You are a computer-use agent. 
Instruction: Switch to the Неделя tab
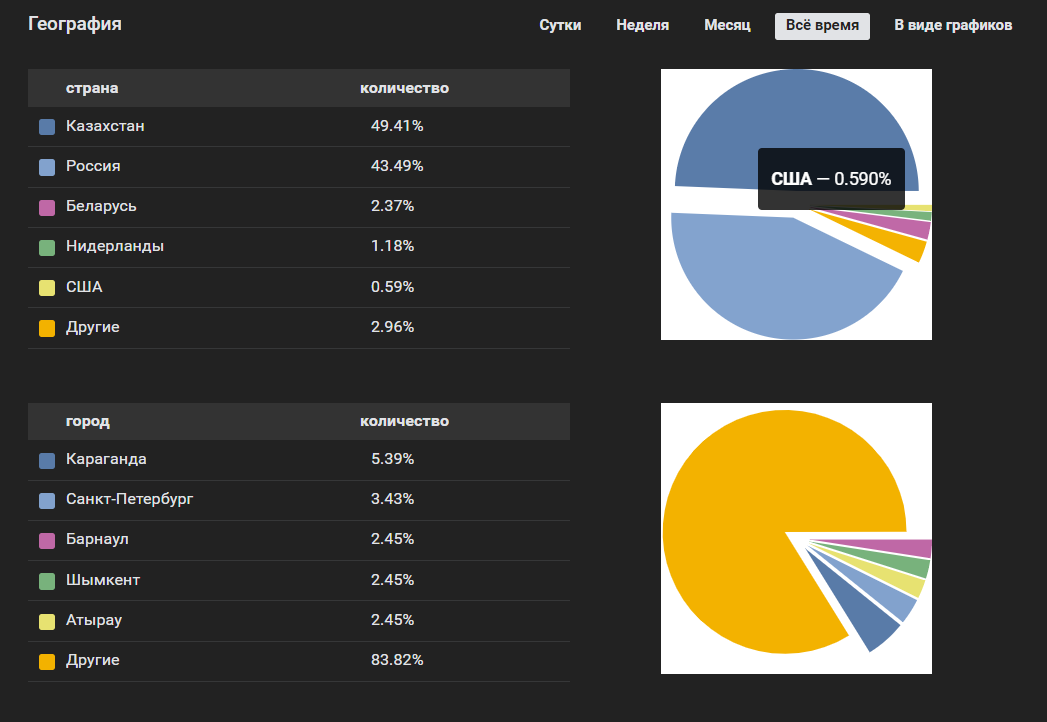642,25
